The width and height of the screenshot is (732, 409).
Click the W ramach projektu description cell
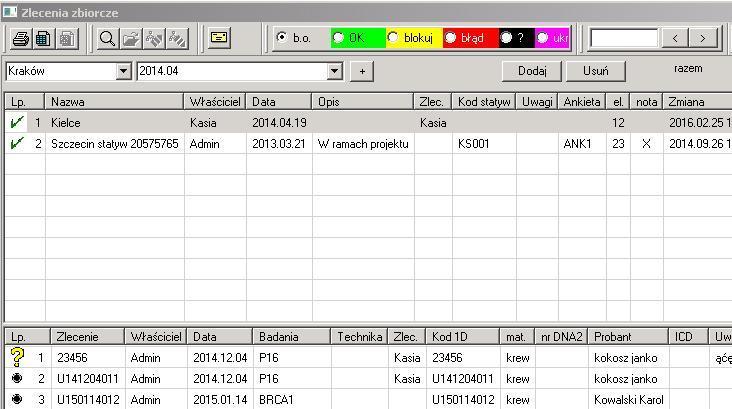[363, 143]
